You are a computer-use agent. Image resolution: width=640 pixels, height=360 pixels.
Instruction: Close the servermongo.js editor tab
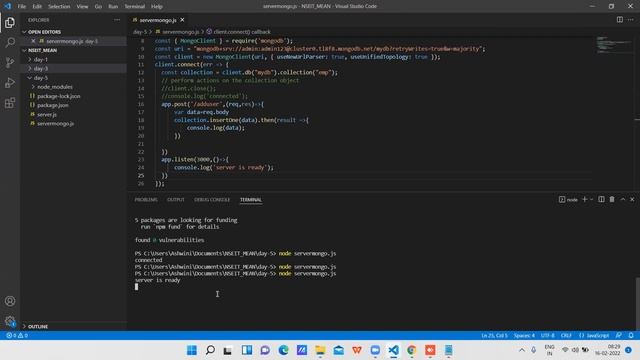(x=182, y=20)
